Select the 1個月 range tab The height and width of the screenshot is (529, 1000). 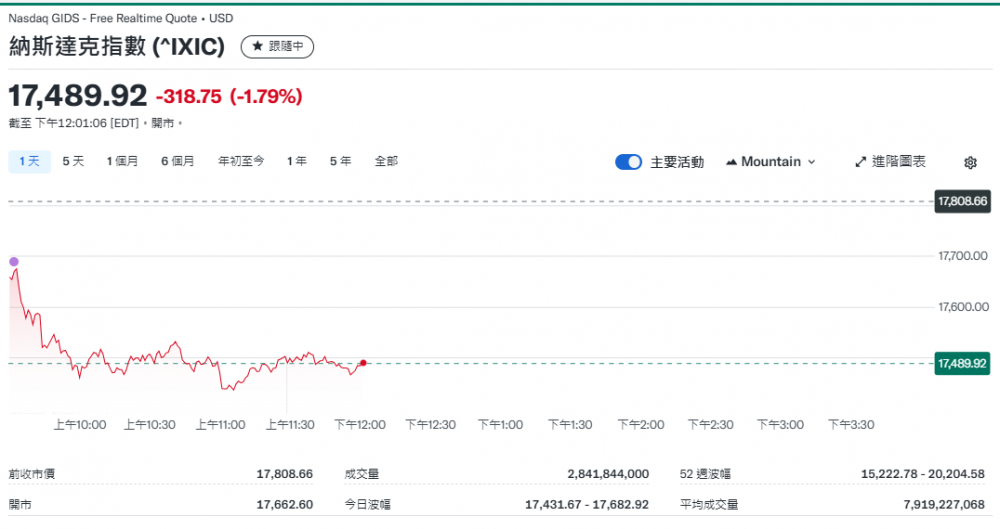coord(122,161)
